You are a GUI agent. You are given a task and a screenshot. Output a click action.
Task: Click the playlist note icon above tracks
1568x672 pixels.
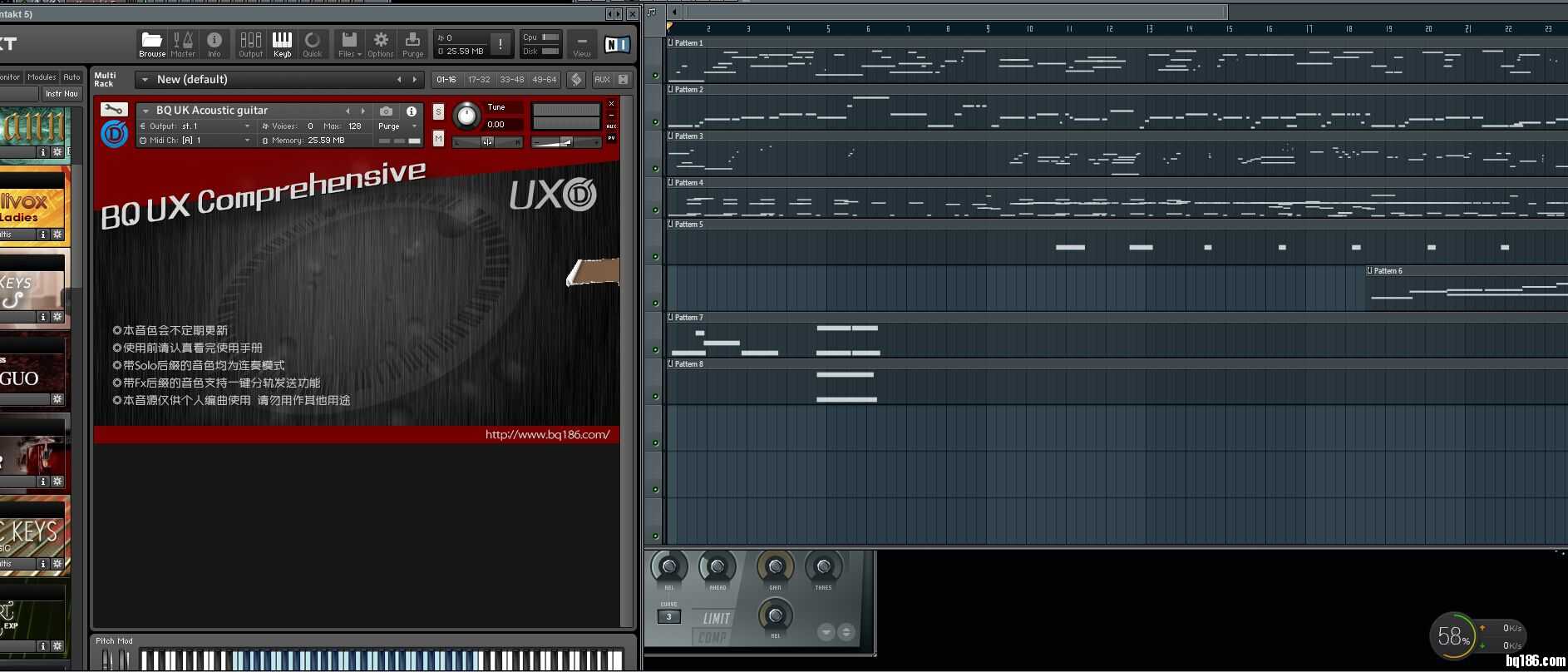[652, 12]
